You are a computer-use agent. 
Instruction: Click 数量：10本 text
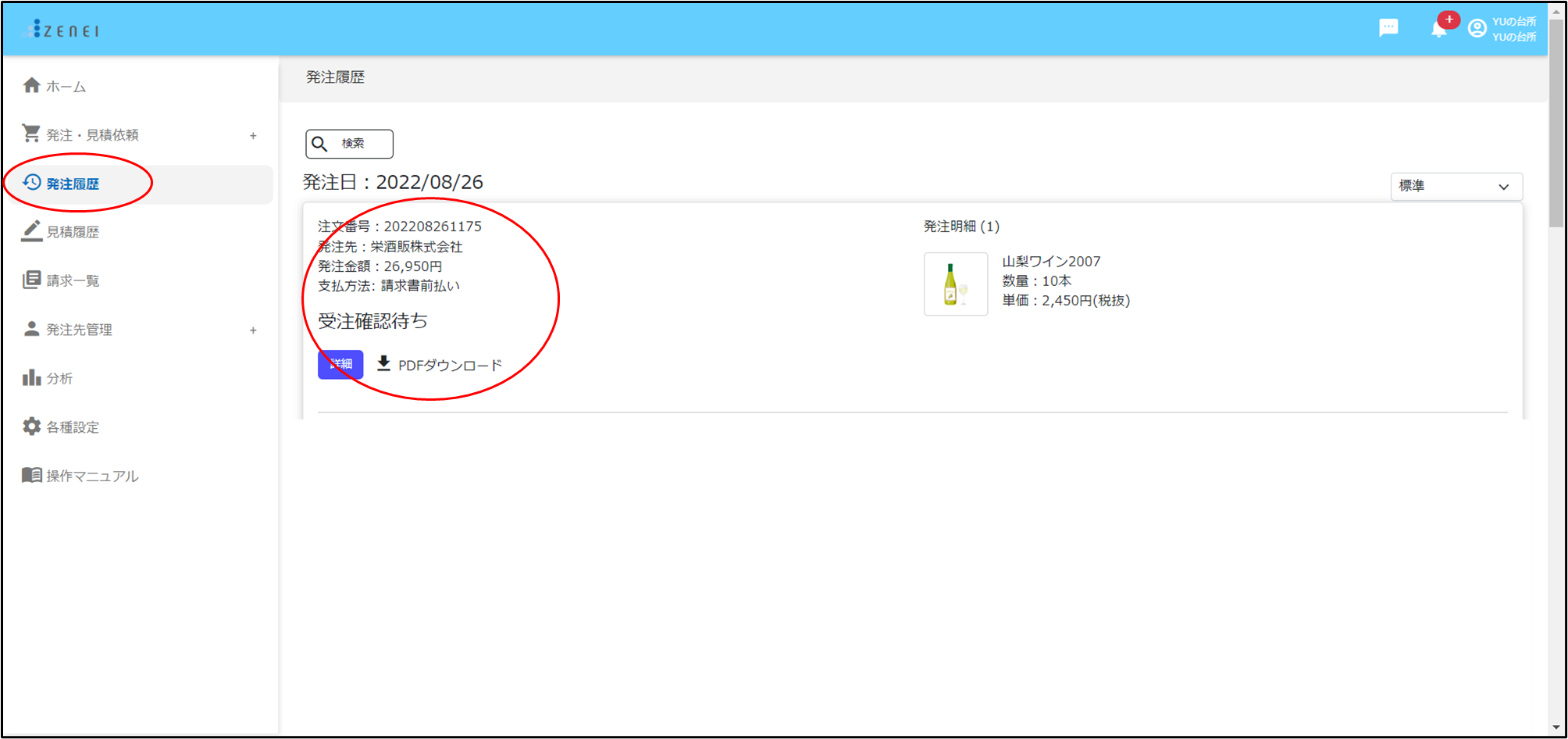tap(1037, 280)
